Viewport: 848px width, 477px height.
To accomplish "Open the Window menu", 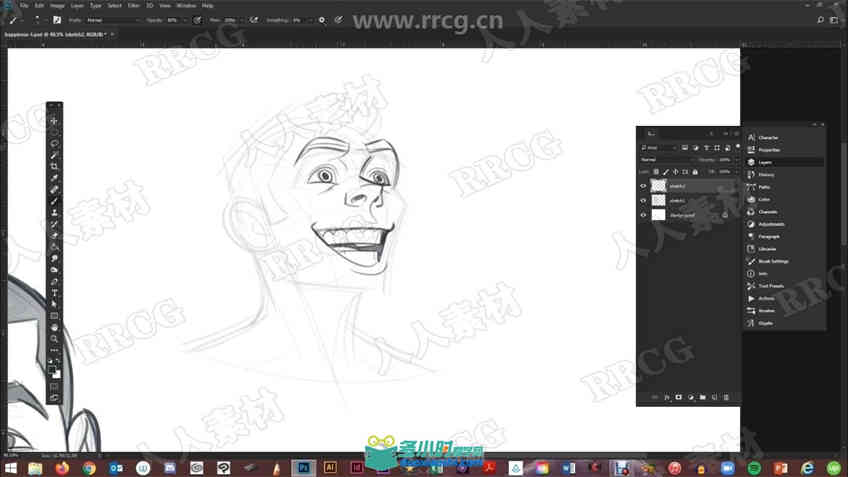I will [187, 5].
